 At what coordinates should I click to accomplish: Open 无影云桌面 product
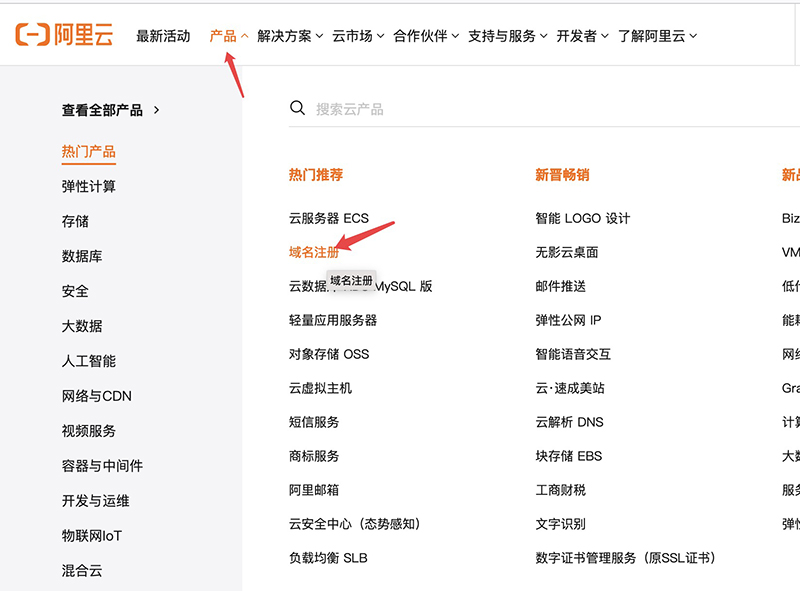coord(567,252)
